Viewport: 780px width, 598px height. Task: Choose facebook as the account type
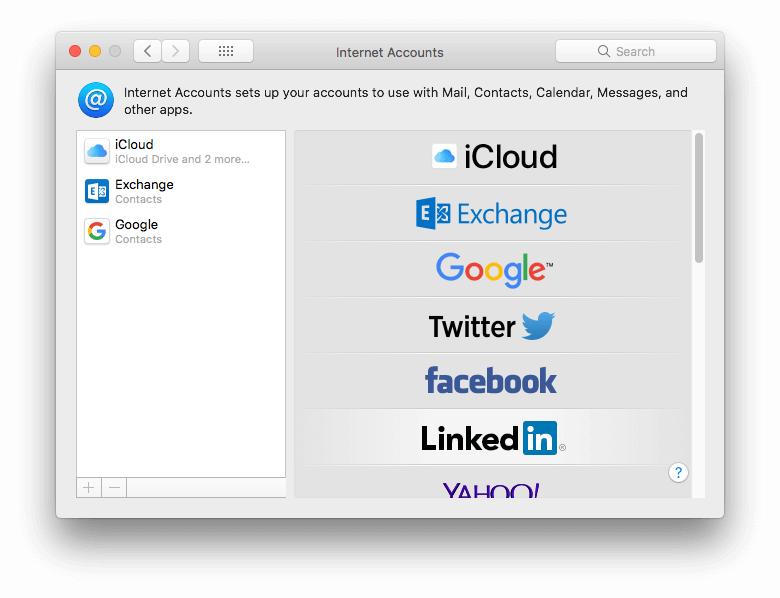click(x=493, y=381)
